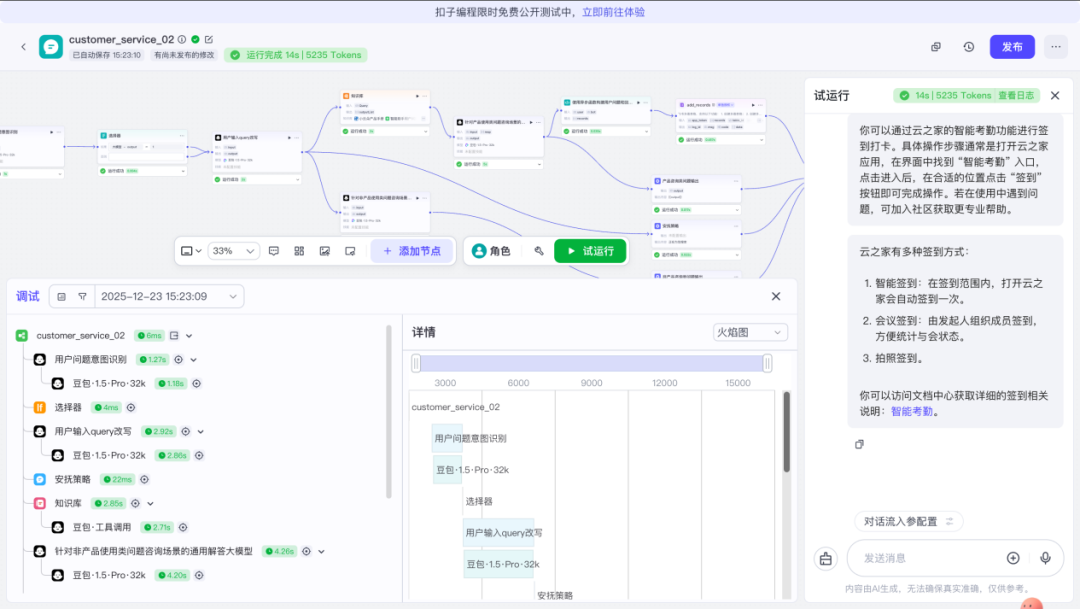Click the 发送消息 message input field

coord(925,558)
